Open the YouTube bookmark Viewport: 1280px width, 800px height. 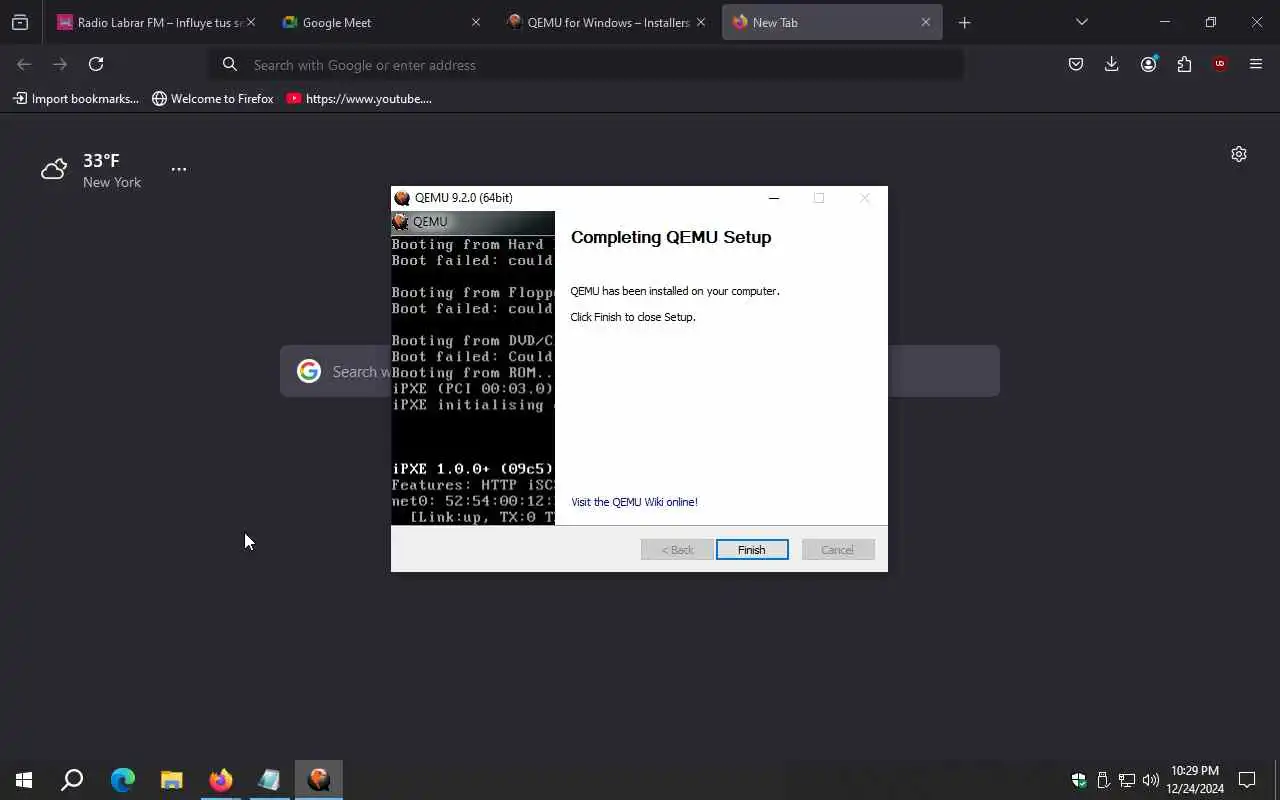(x=359, y=99)
